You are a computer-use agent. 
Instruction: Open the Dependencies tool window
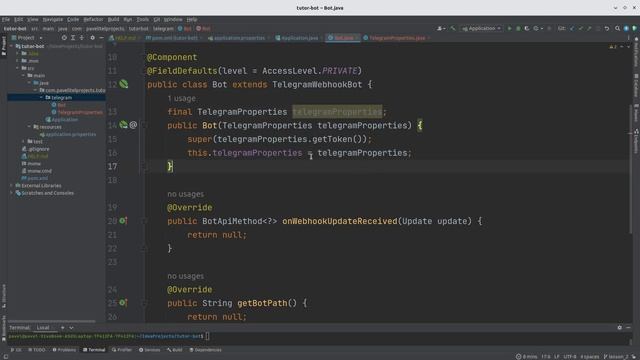coord(205,350)
